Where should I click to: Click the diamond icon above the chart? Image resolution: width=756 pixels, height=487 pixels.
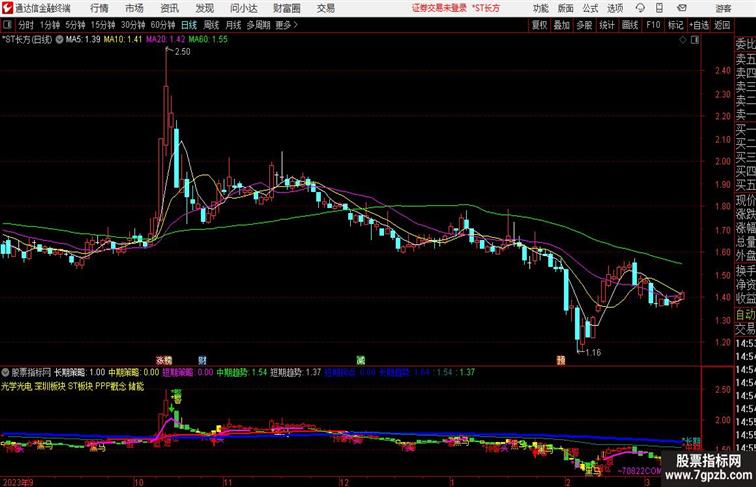[683, 41]
